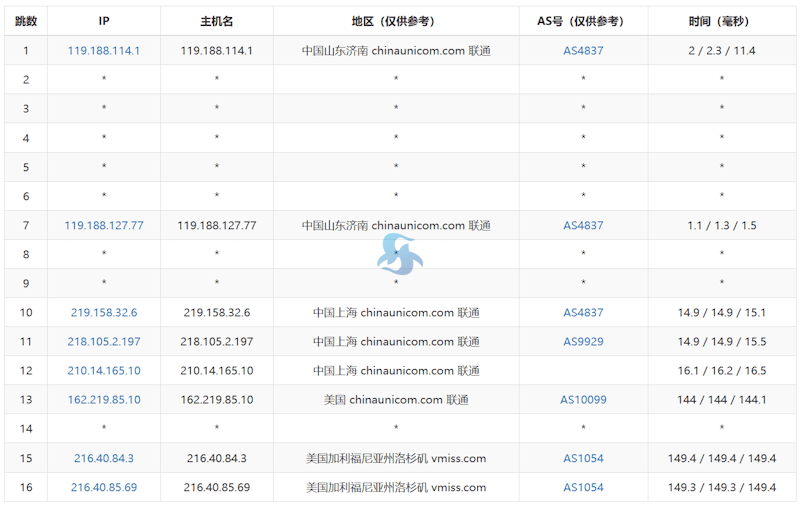Select hostname cell 216.40.84.3
Image resolution: width=800 pixels, height=507 pixels.
[217, 459]
